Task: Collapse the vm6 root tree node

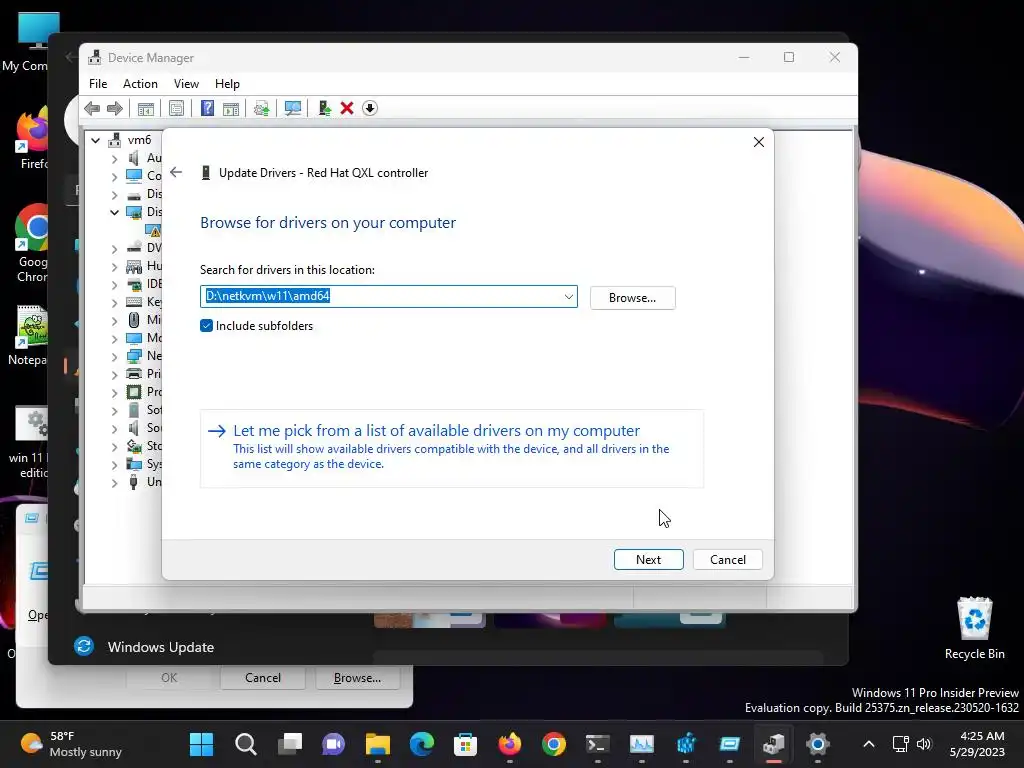Action: coord(96,140)
